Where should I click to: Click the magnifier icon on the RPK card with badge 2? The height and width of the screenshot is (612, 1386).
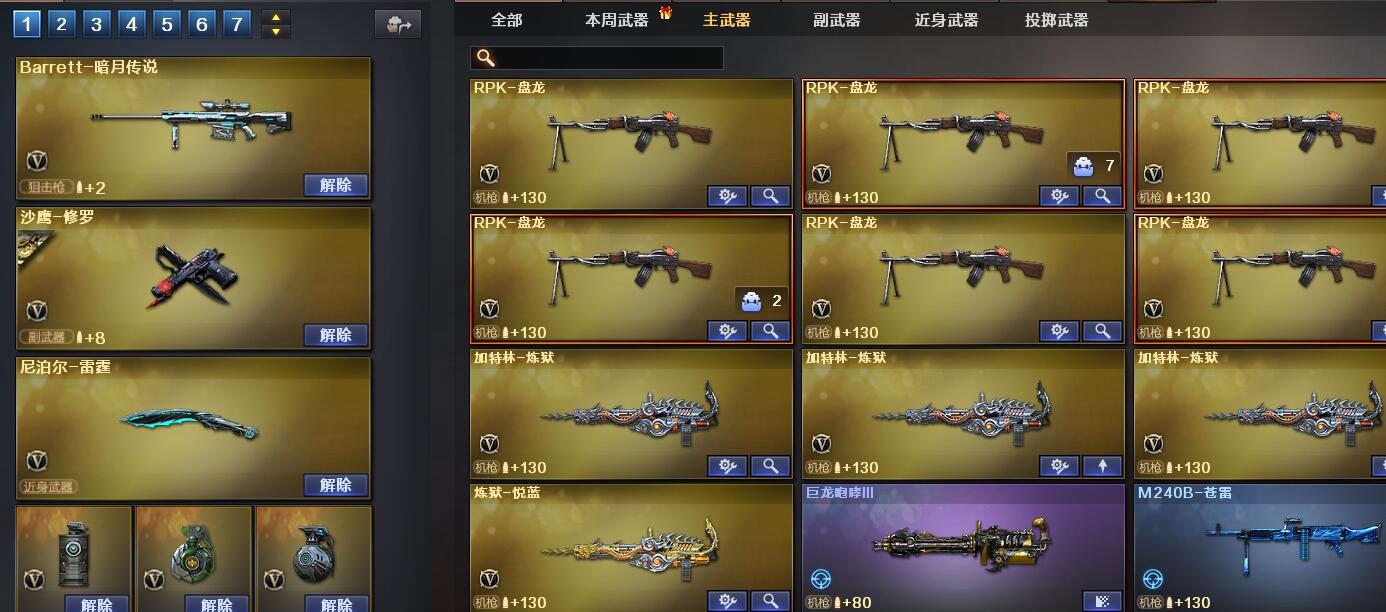(x=770, y=331)
